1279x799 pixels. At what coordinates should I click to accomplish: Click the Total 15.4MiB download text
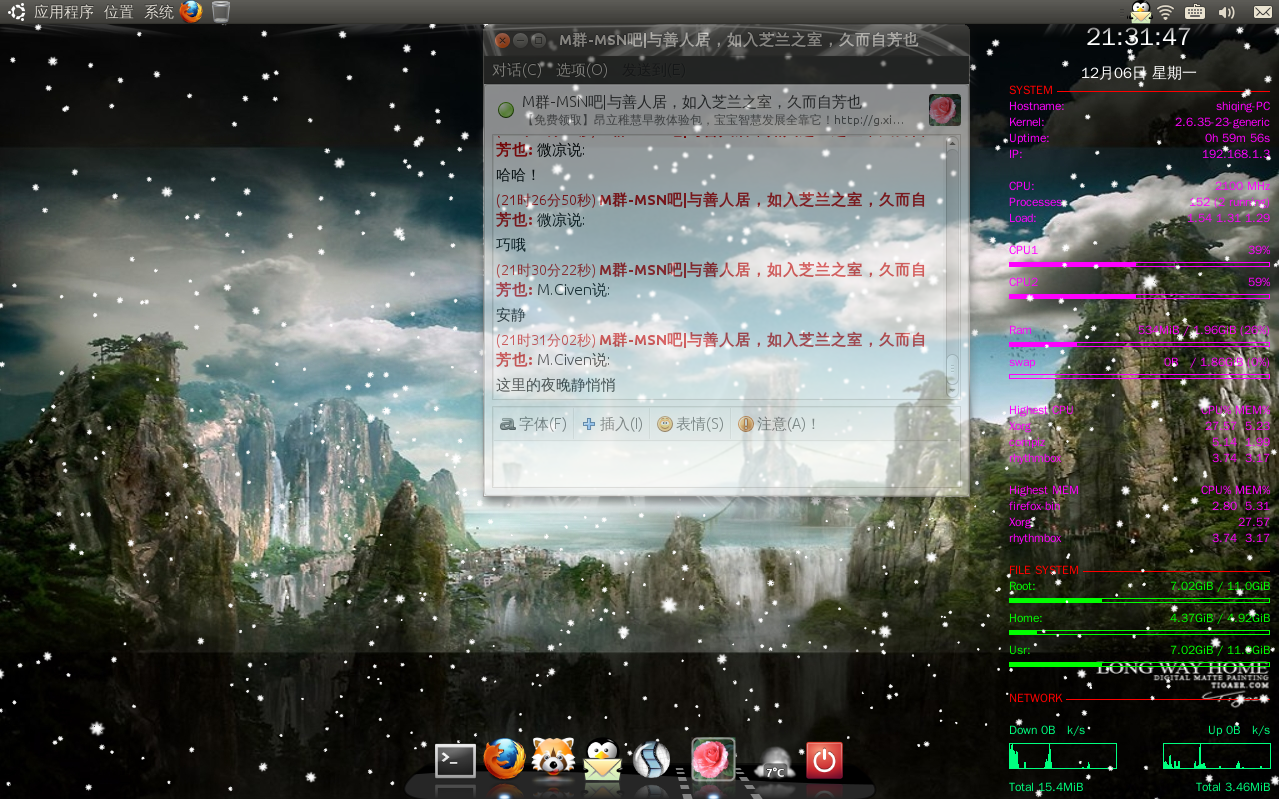1046,787
